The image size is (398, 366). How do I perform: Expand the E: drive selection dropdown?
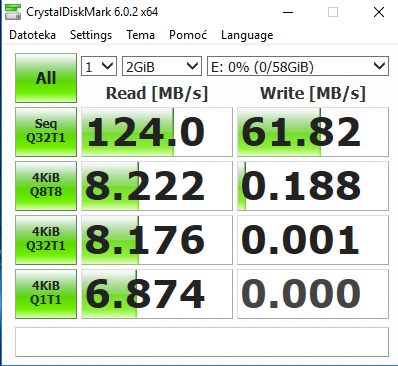298,66
